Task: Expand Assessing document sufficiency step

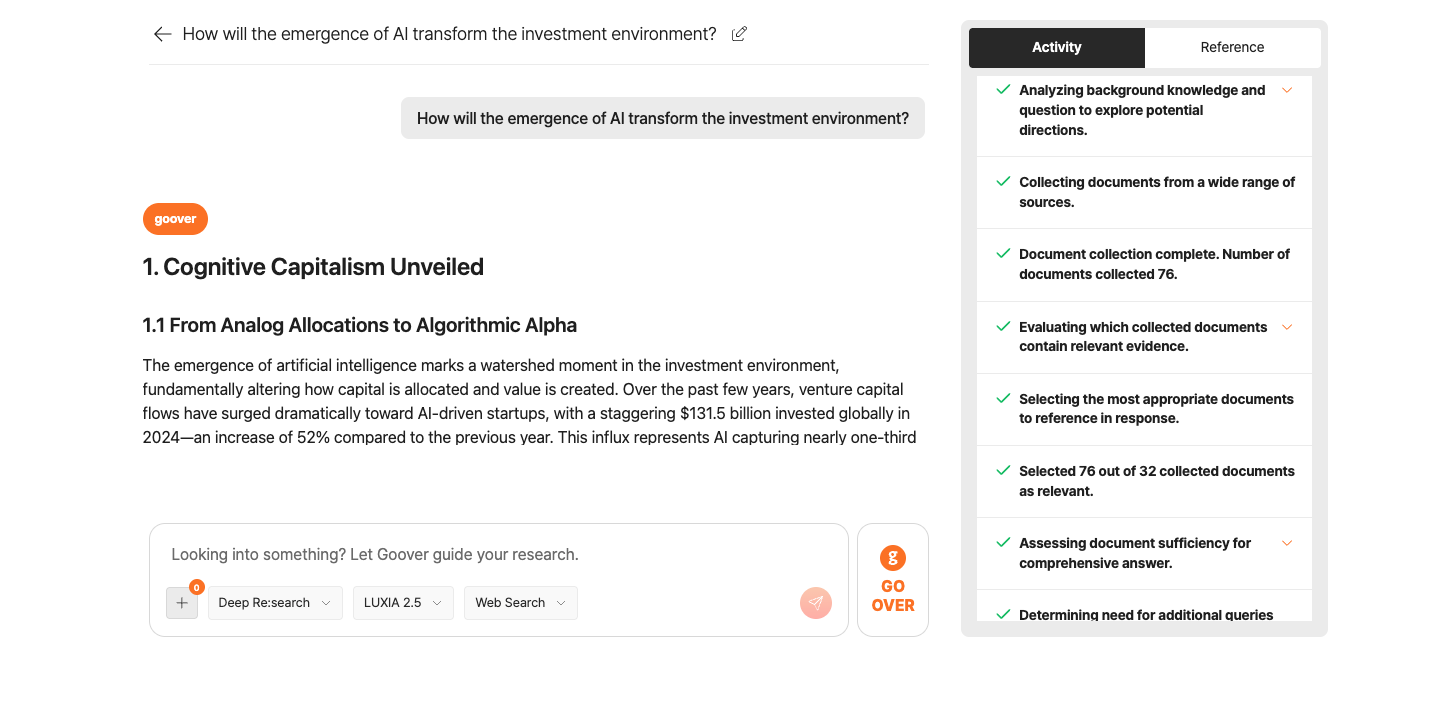Action: [1287, 543]
